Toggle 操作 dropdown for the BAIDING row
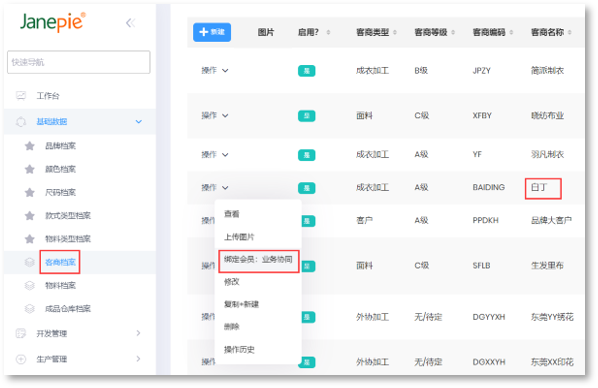598x388 pixels. point(215,187)
